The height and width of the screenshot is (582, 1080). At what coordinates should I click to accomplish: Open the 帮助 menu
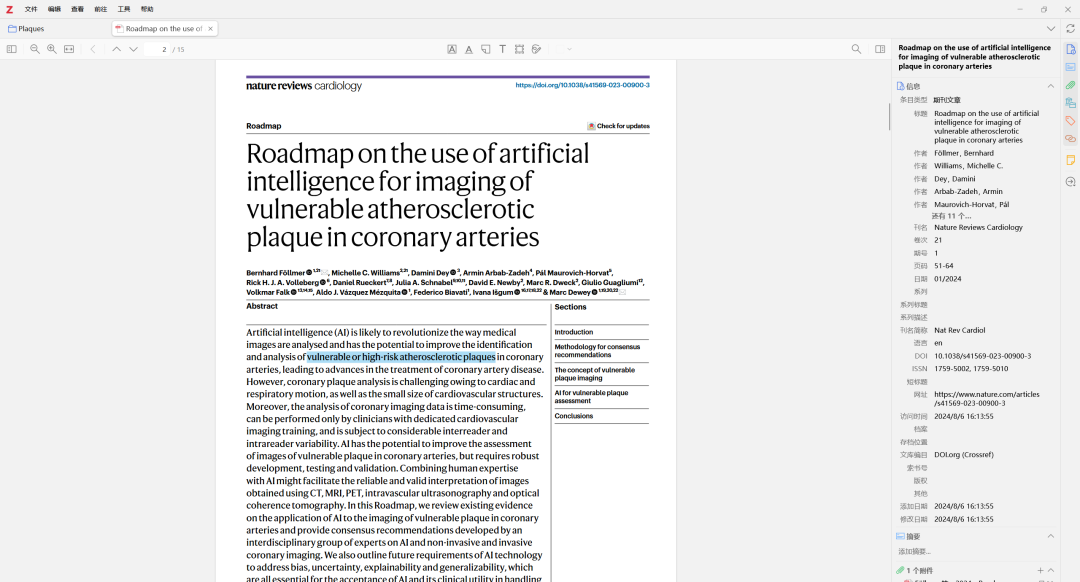pyautogui.click(x=147, y=9)
